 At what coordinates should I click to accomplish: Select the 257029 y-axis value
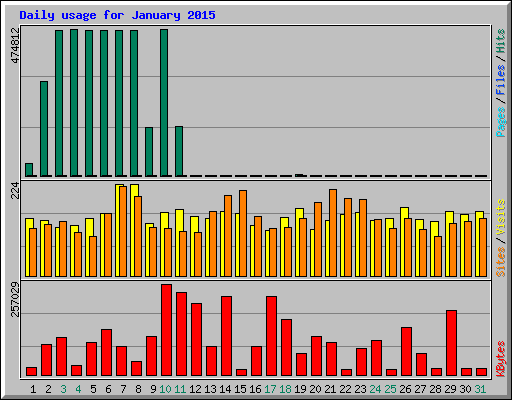[x=15, y=299]
